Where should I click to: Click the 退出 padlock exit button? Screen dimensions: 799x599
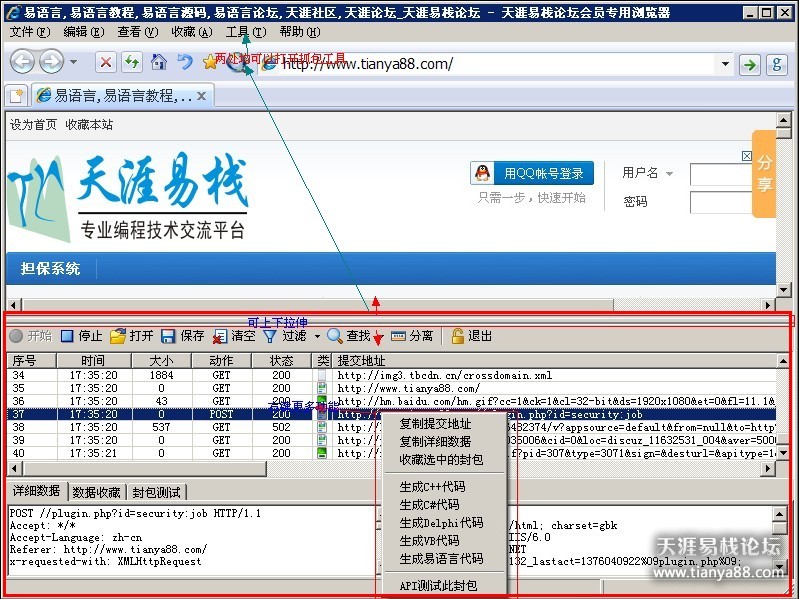pos(471,336)
